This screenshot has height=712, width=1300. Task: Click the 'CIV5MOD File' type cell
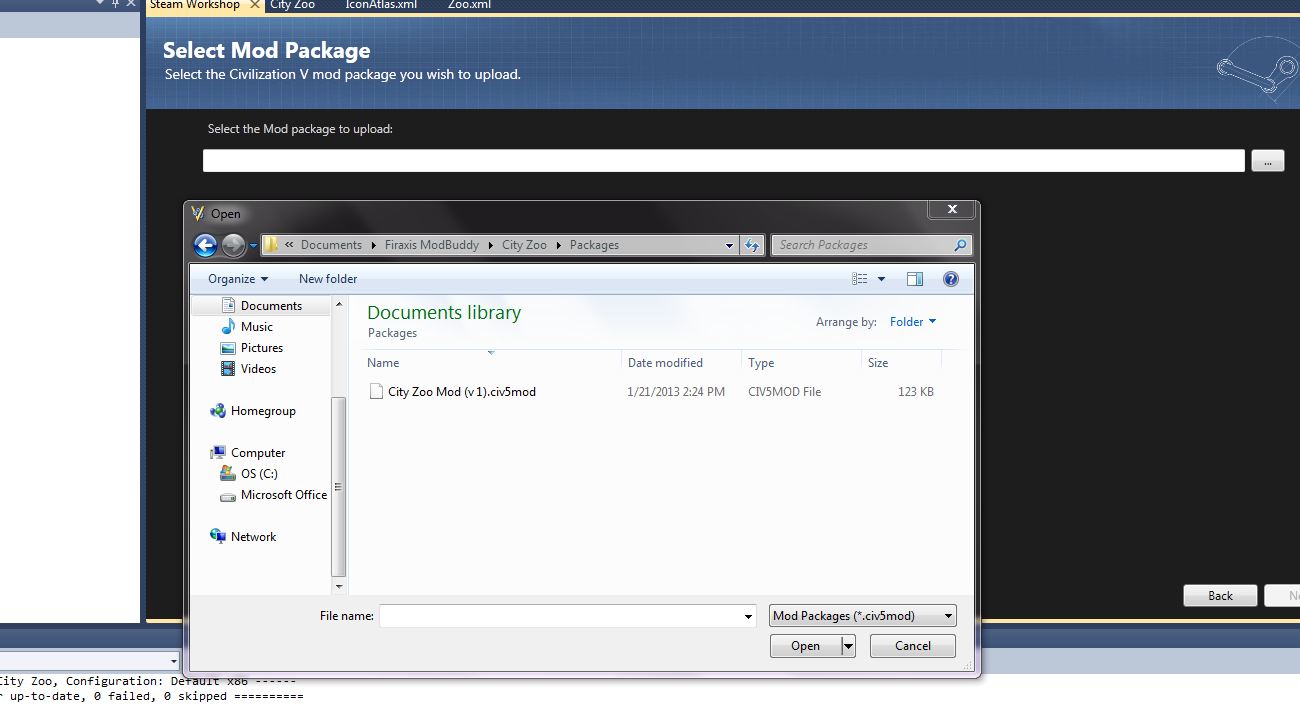[784, 392]
